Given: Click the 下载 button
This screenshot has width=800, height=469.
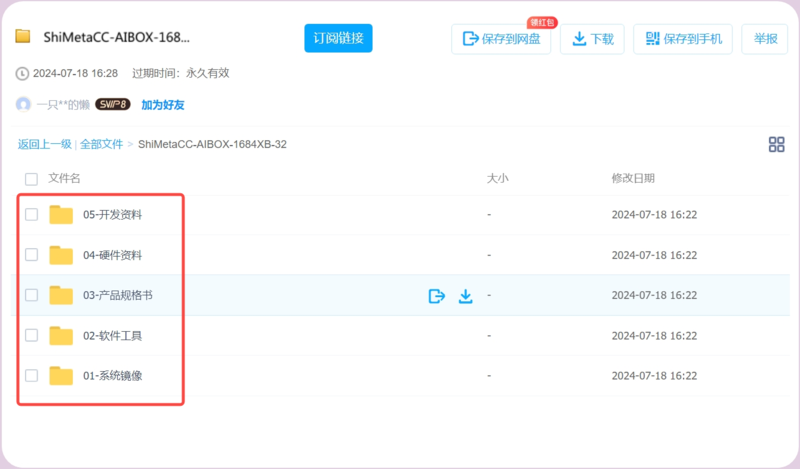Looking at the screenshot, I should 592,39.
